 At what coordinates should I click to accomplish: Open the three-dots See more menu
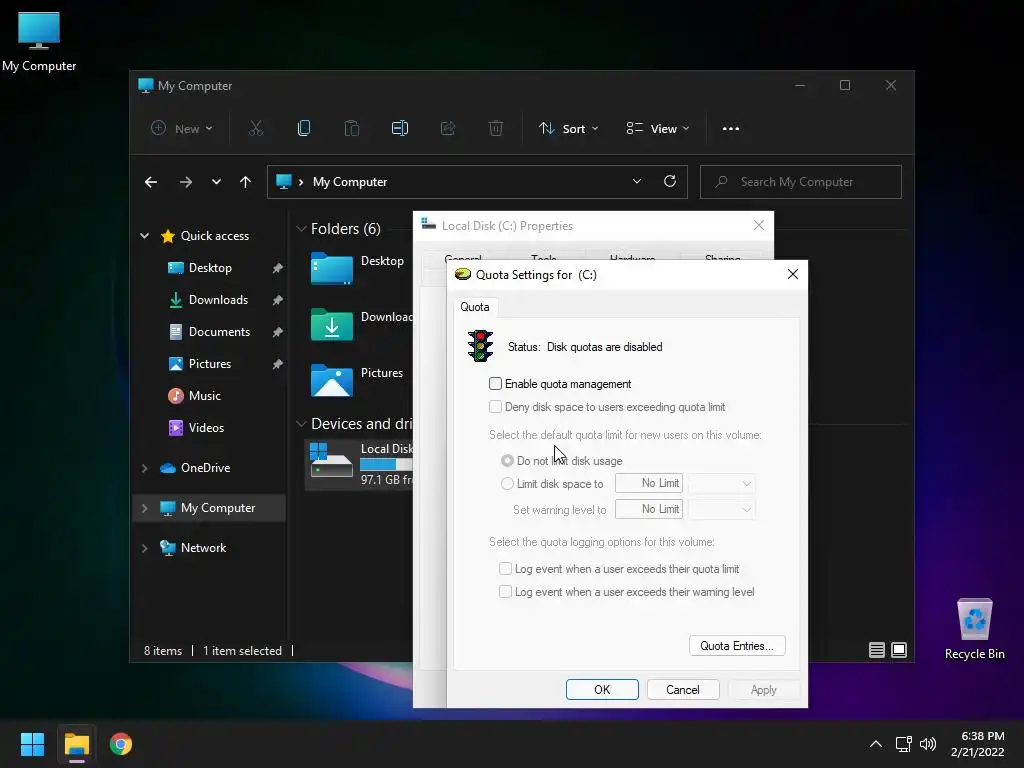(x=731, y=129)
